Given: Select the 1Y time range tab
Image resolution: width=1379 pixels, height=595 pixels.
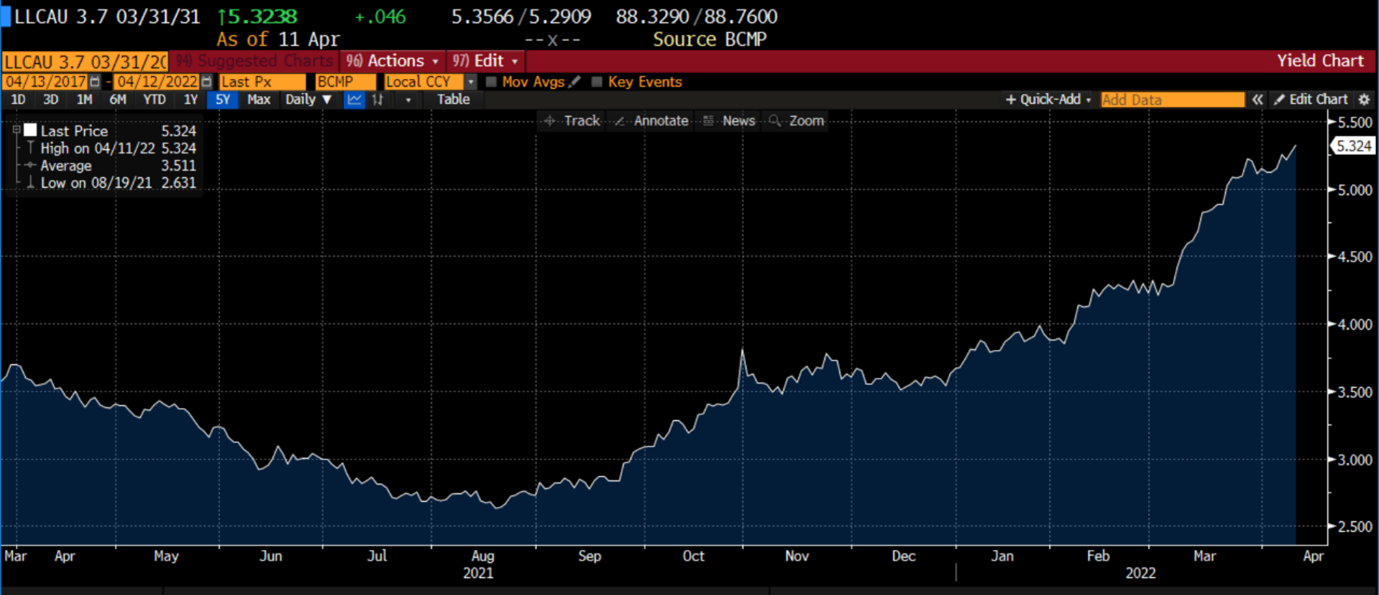Looking at the screenshot, I should (x=190, y=99).
